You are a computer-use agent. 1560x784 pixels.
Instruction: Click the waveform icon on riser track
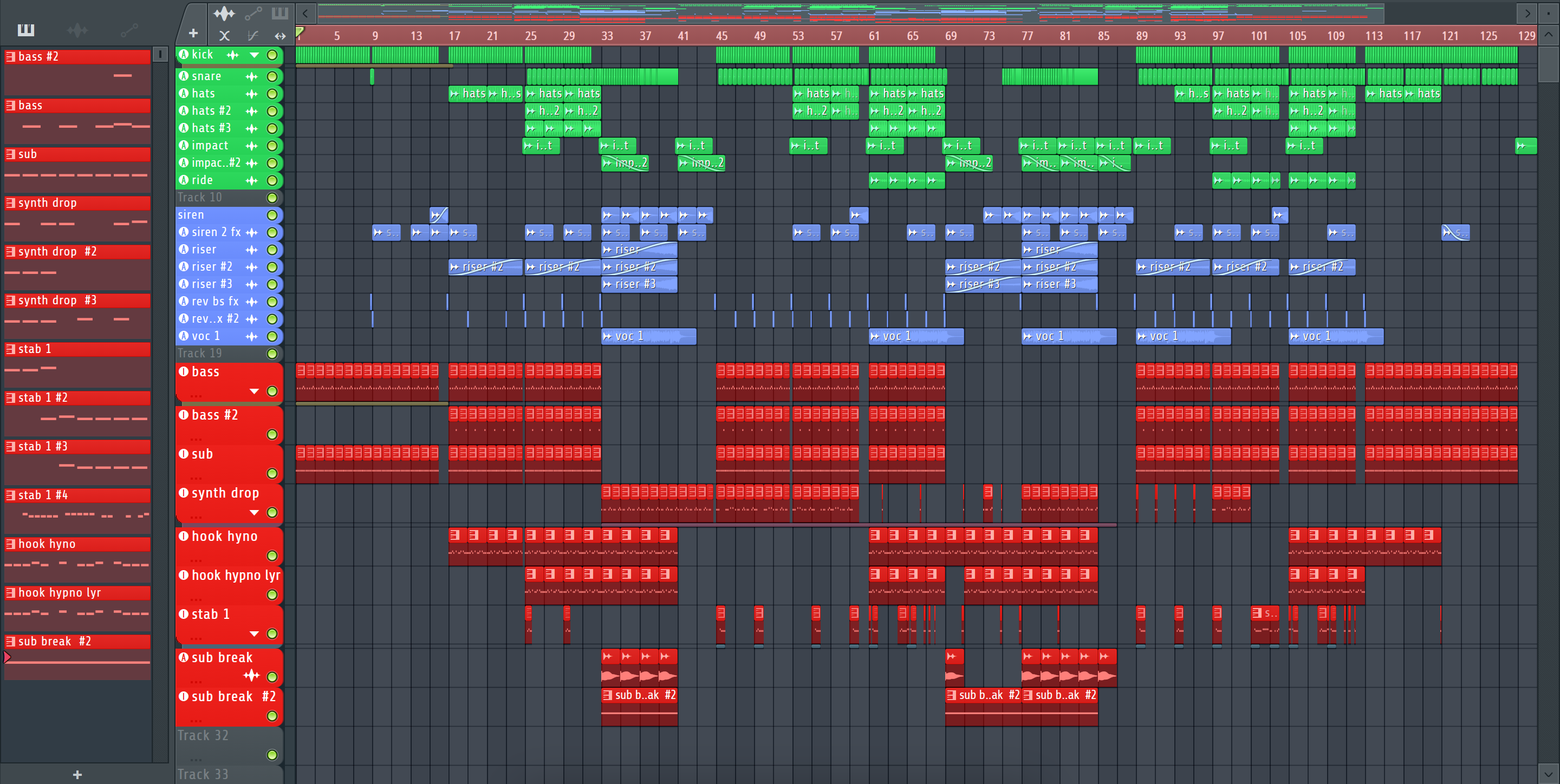(x=251, y=250)
